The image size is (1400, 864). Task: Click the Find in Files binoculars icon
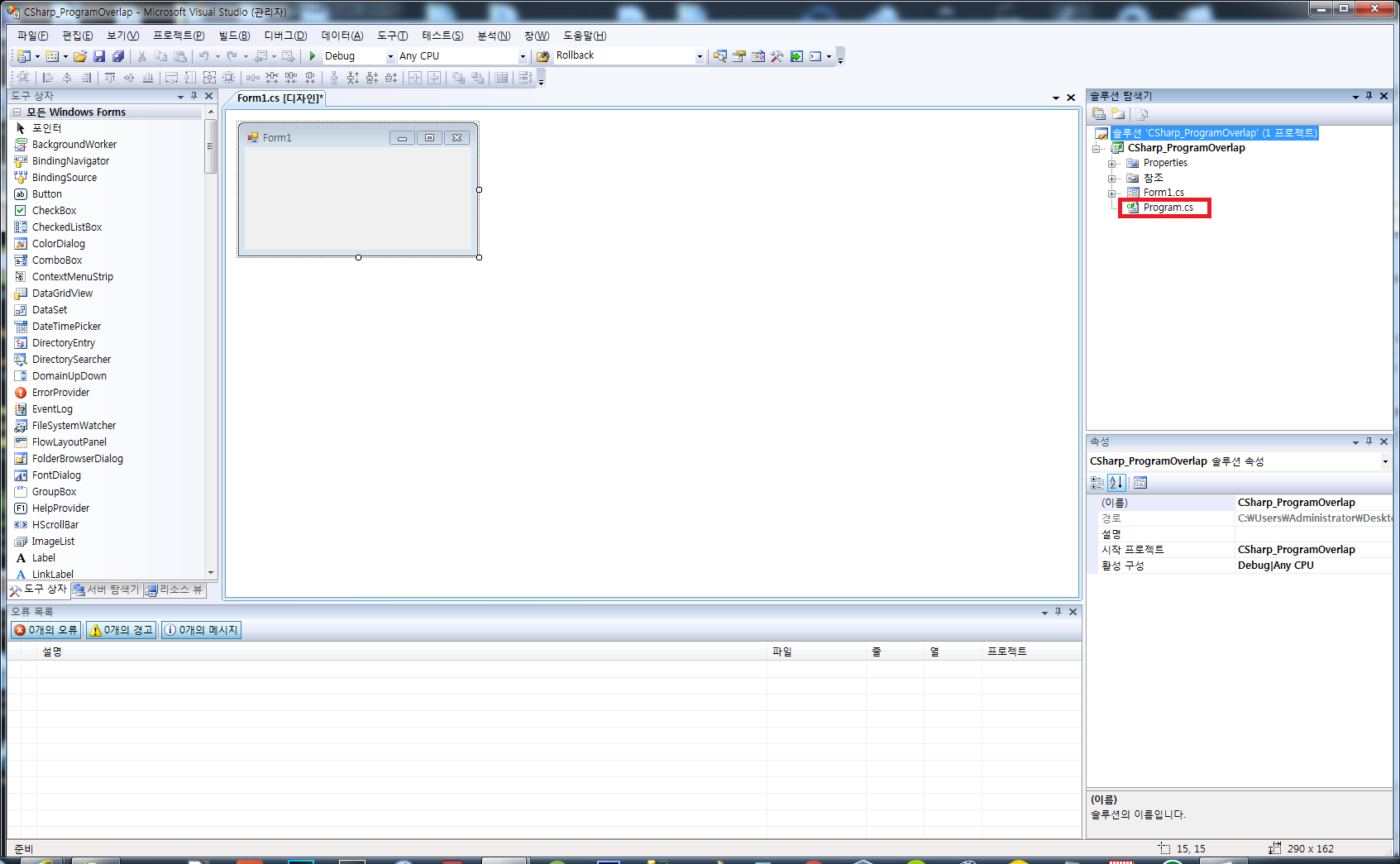point(543,56)
